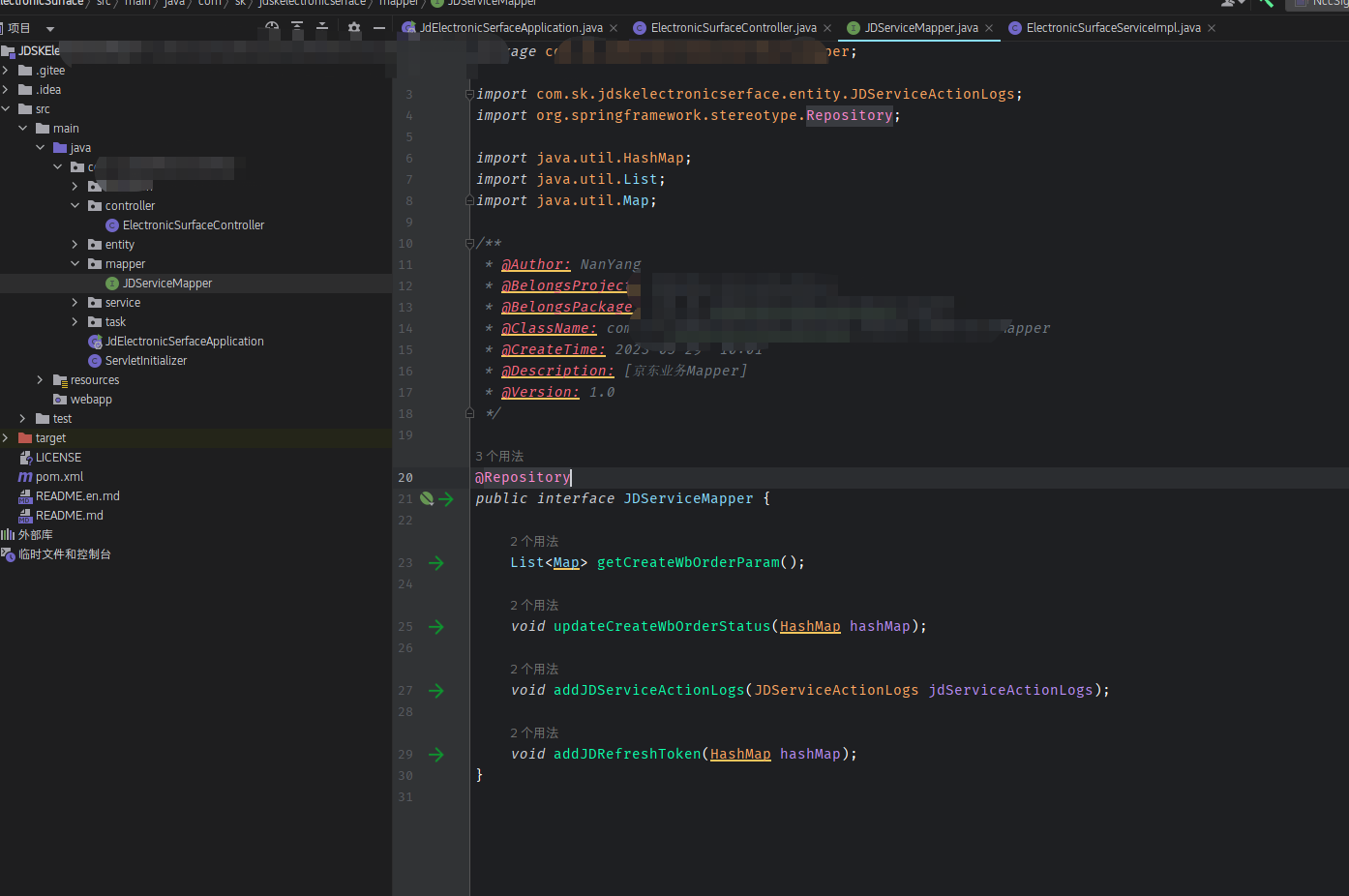Viewport: 1349px width, 896px height.
Task: Select the webapp folder
Action: [x=91, y=400]
